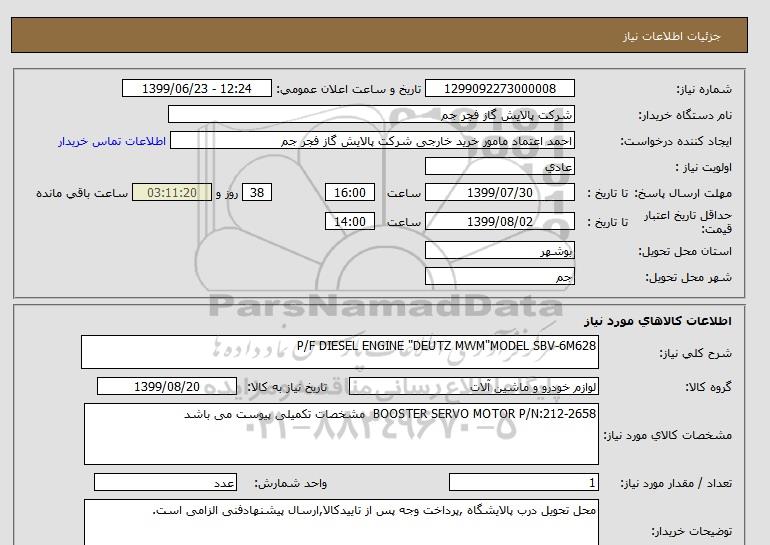The height and width of the screenshot is (545, 770).
Task: Select the label شهر محل تحویل
Action: pos(688,277)
